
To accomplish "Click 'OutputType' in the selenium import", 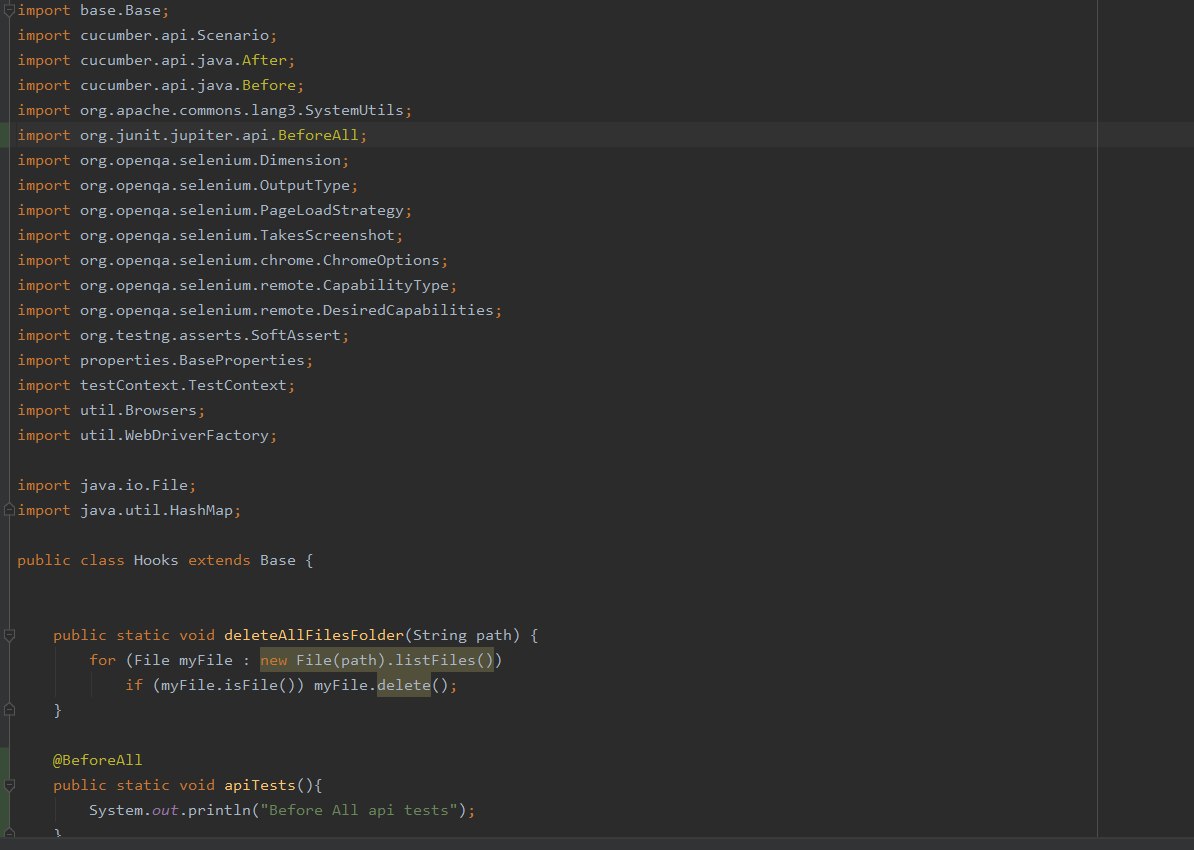I will (305, 185).
